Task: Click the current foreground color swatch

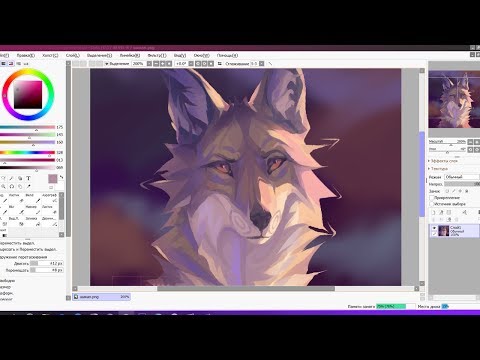Action: (x=53, y=179)
